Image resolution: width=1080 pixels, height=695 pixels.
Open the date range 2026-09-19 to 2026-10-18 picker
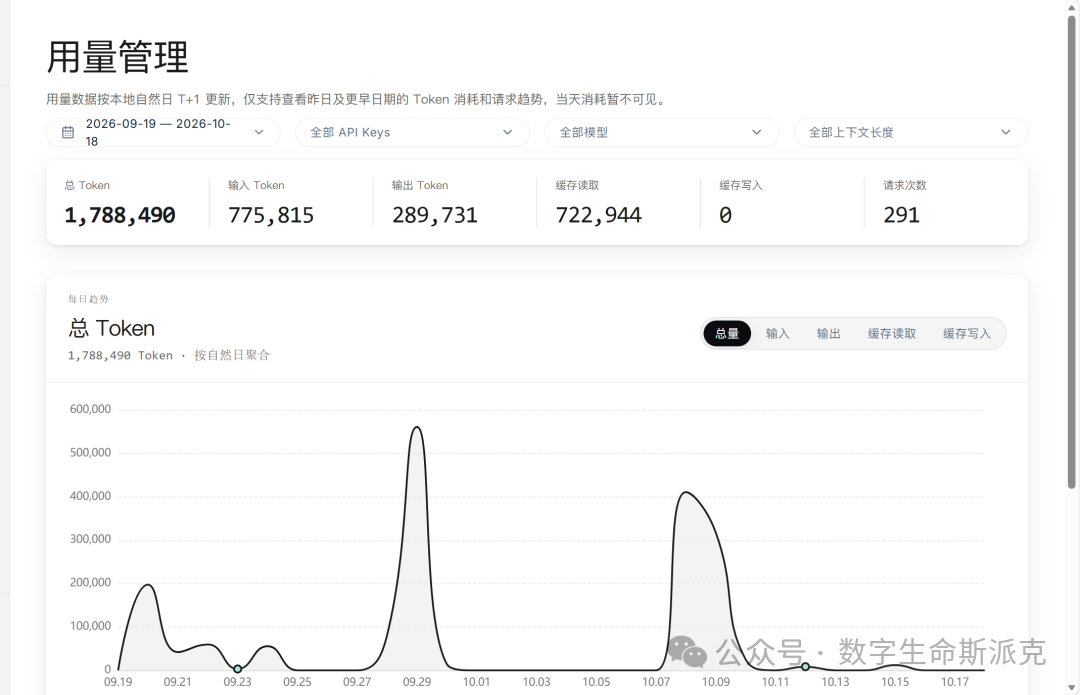[x=163, y=132]
